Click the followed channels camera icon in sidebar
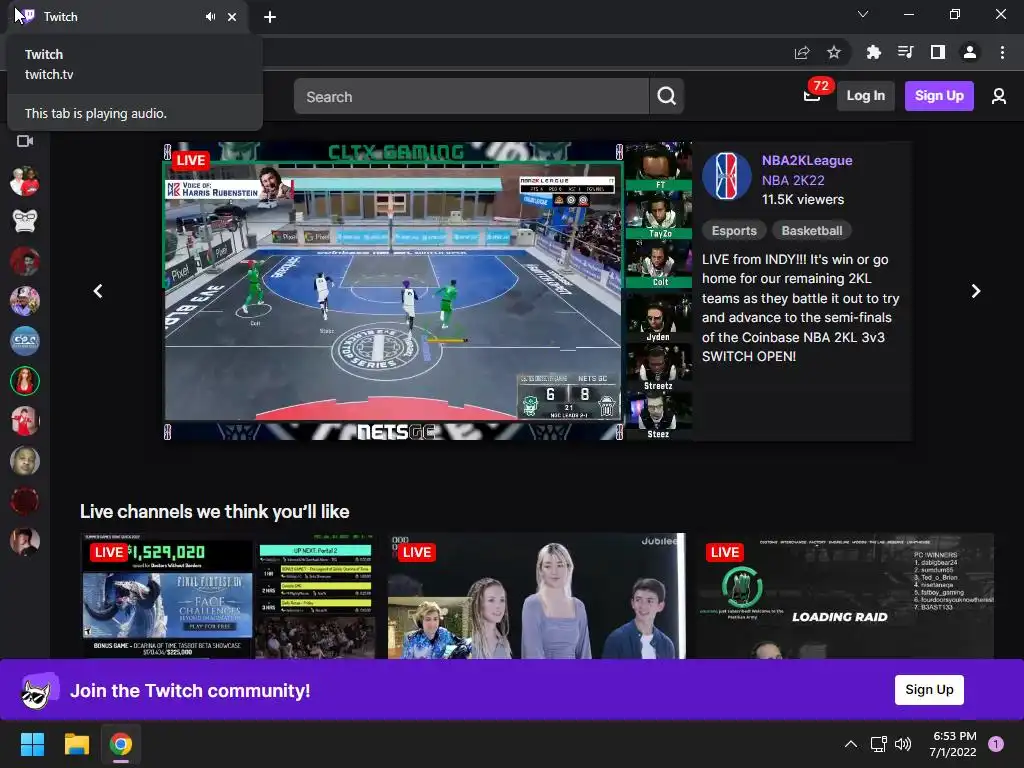The image size is (1024, 768). pos(25,141)
